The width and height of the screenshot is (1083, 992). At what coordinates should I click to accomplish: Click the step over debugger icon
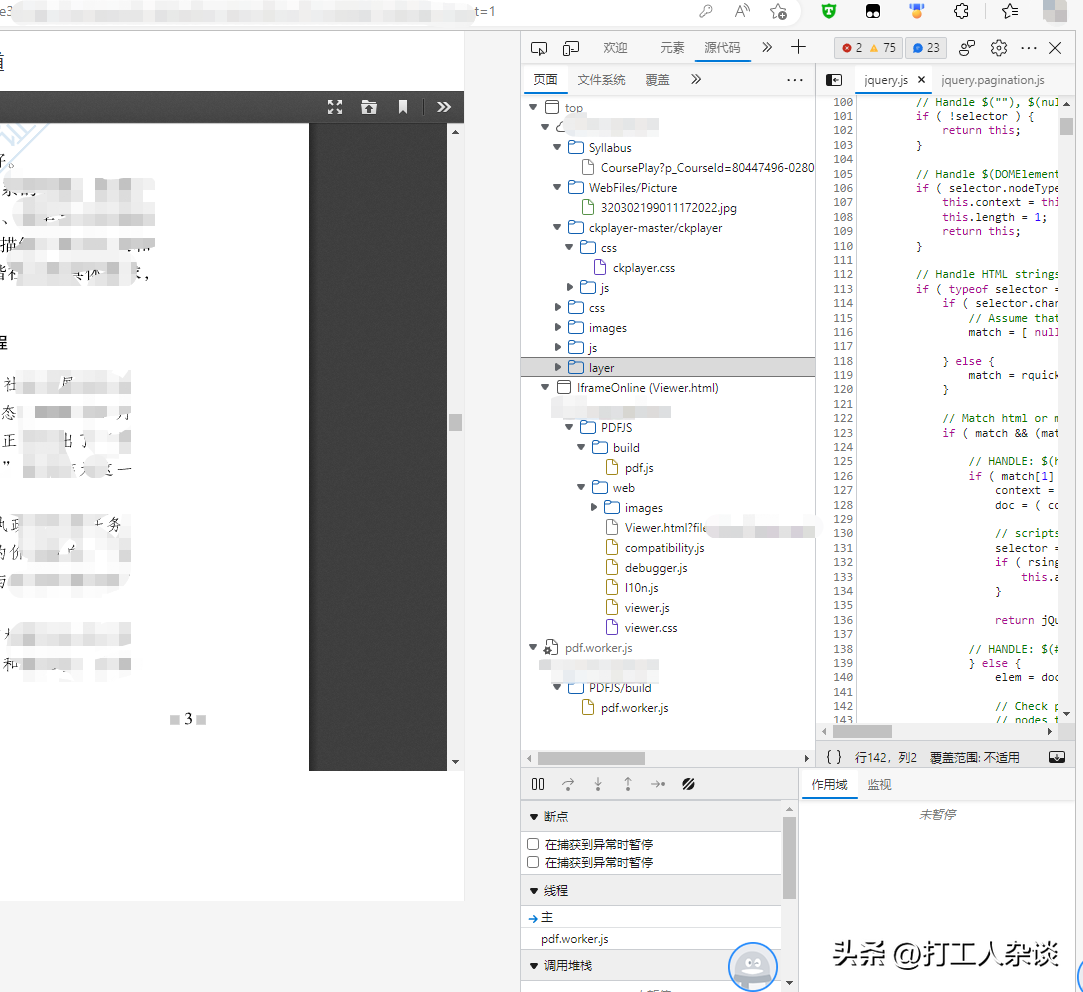coord(568,784)
